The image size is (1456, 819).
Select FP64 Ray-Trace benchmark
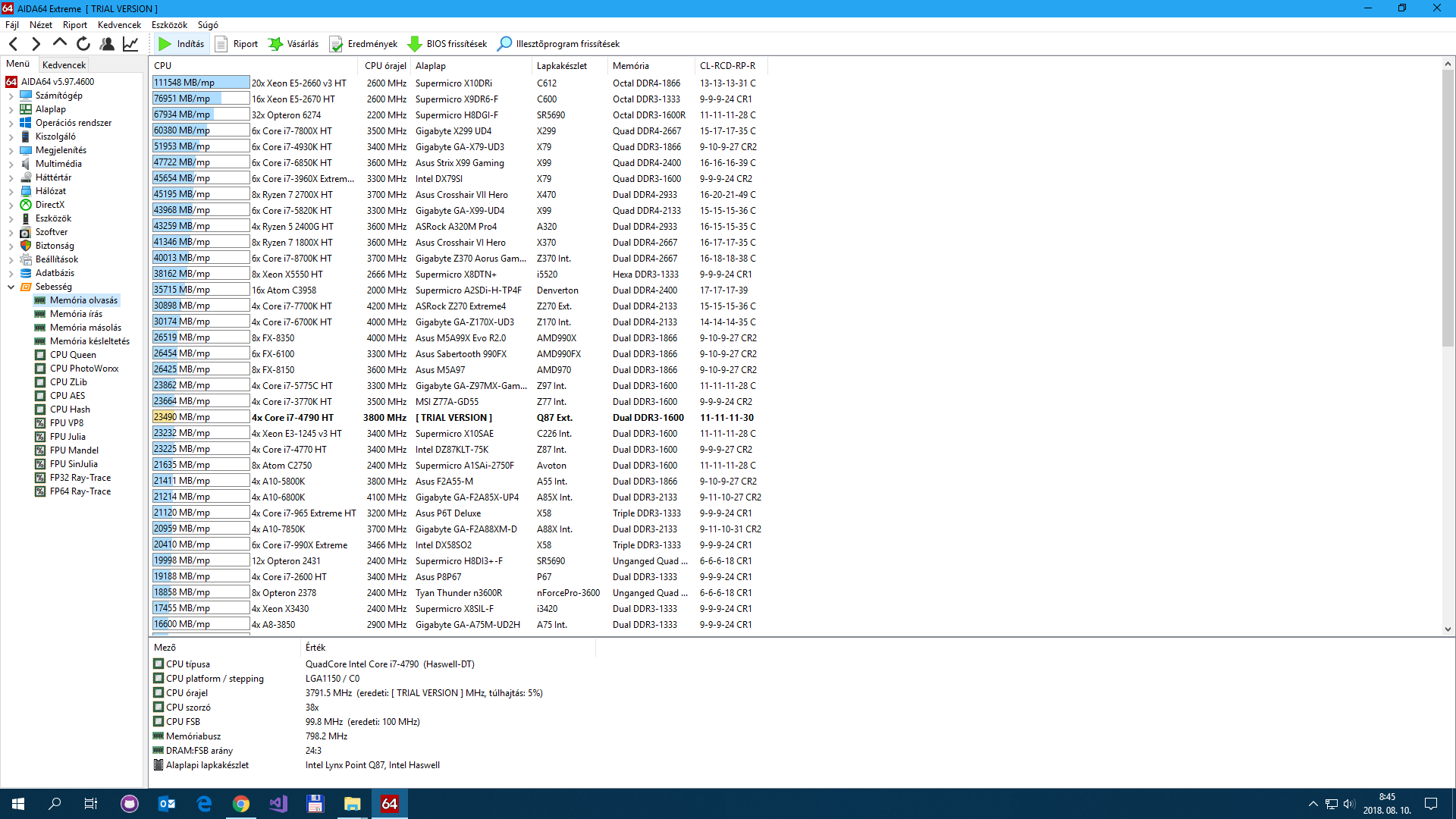[x=80, y=491]
